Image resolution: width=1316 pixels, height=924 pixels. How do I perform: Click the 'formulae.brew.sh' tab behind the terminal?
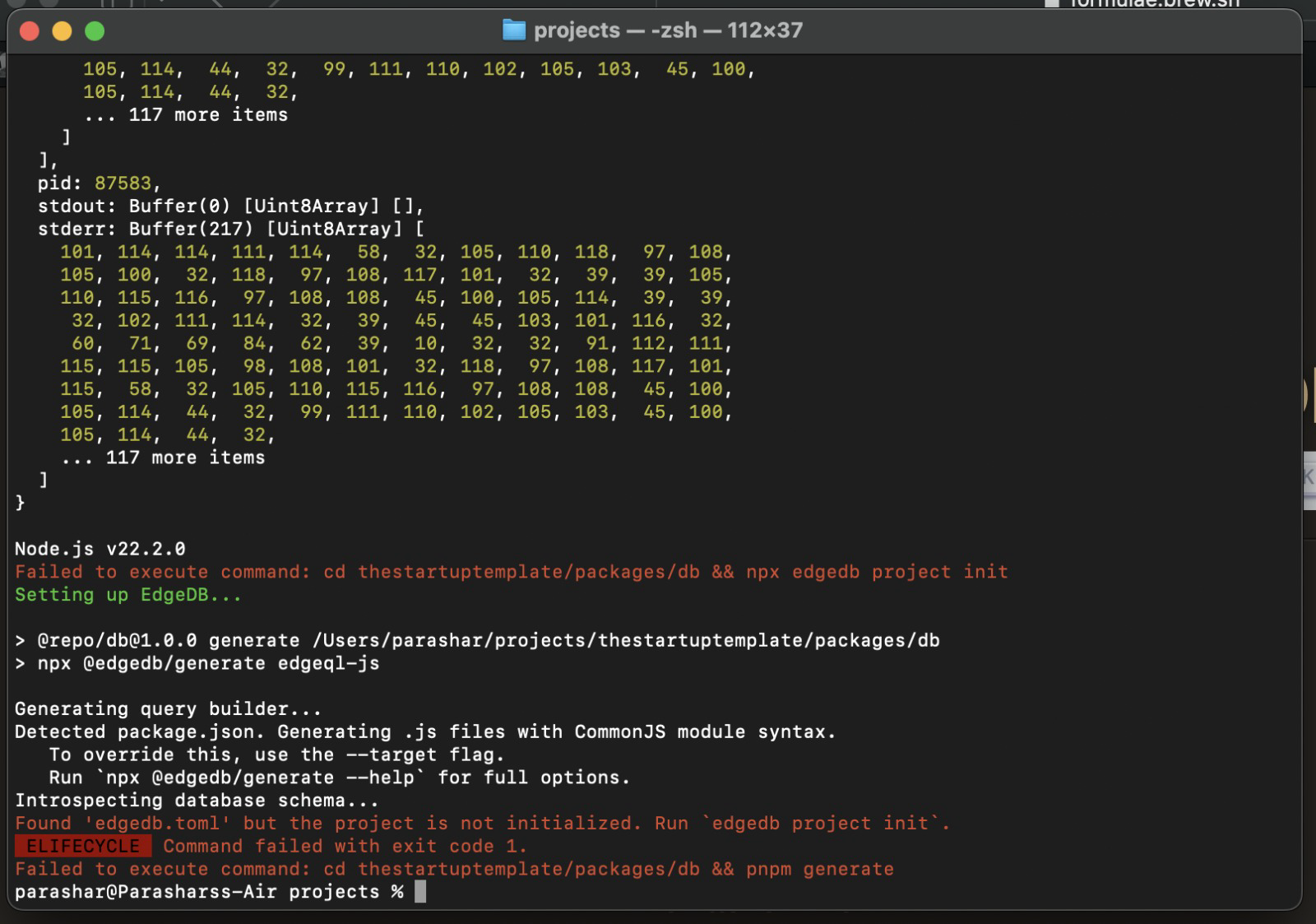(1151, 3)
